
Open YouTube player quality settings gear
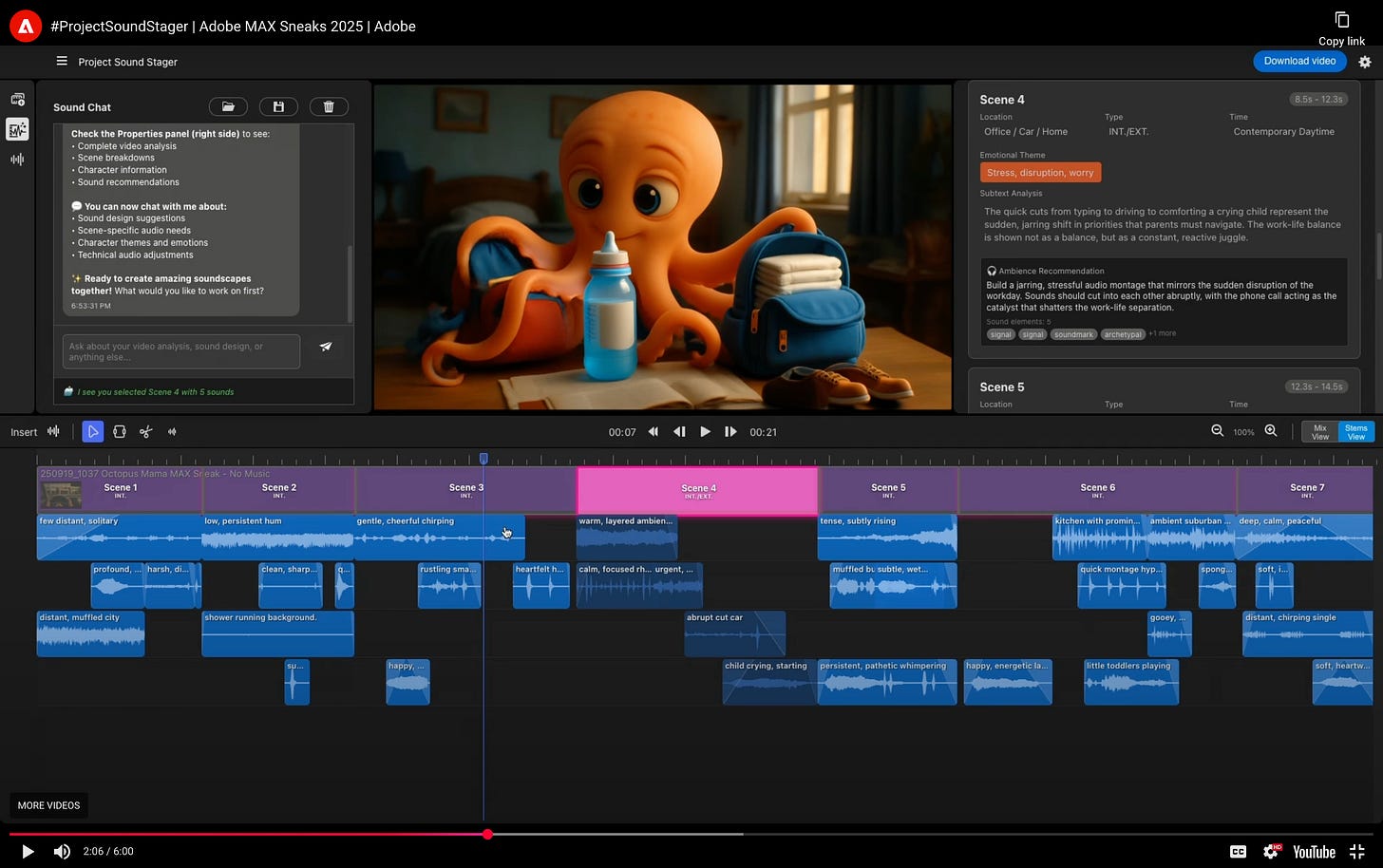(1271, 852)
